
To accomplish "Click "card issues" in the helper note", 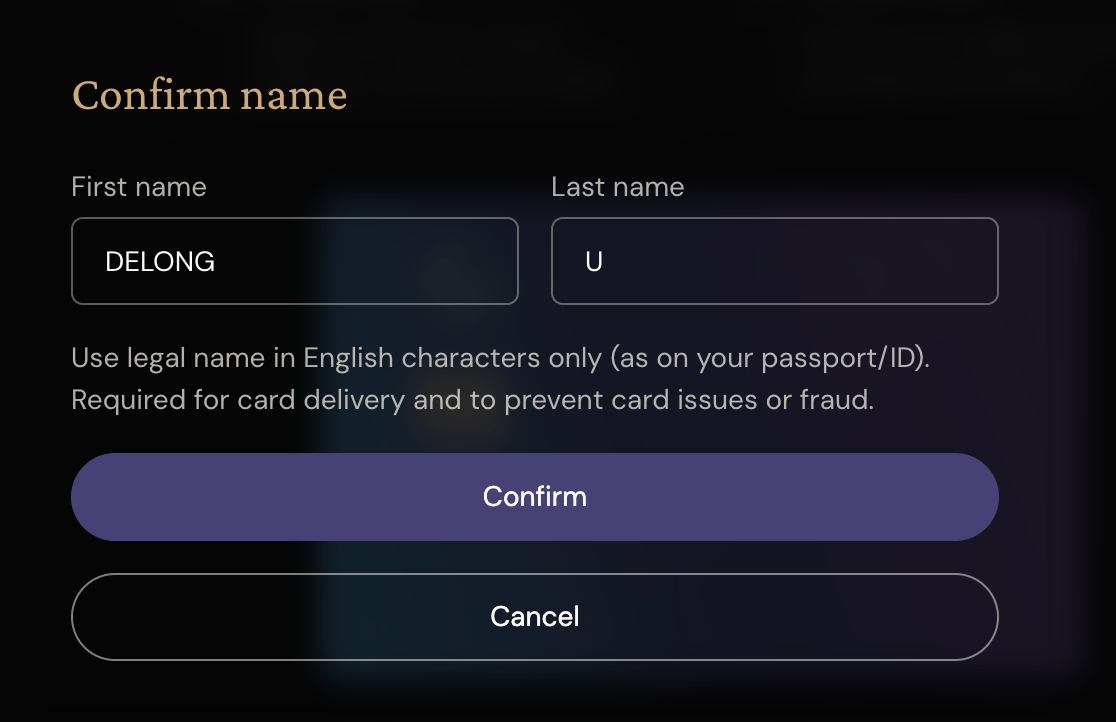I will [688, 400].
